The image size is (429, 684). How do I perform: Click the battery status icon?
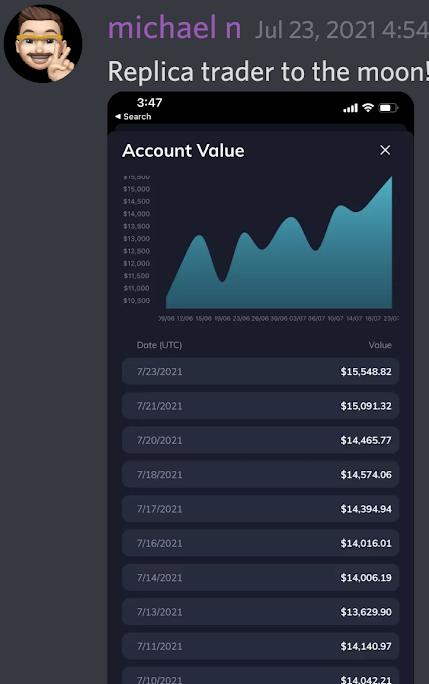[388, 108]
